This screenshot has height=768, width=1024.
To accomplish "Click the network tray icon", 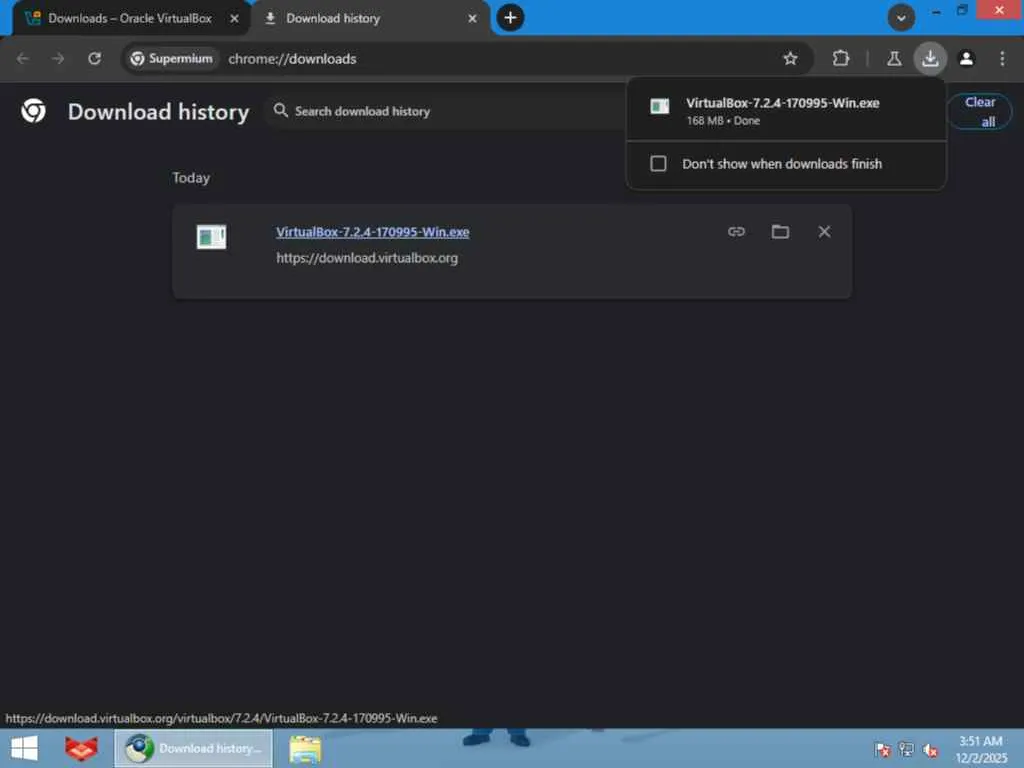I will pos(906,750).
